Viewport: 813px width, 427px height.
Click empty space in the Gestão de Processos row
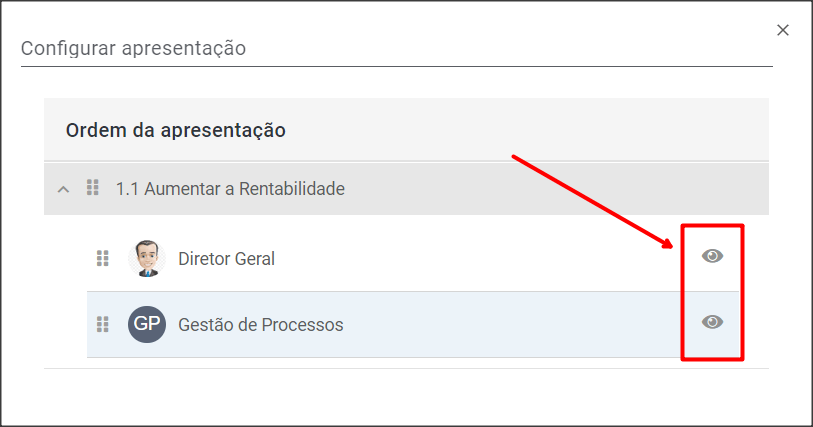(500, 325)
